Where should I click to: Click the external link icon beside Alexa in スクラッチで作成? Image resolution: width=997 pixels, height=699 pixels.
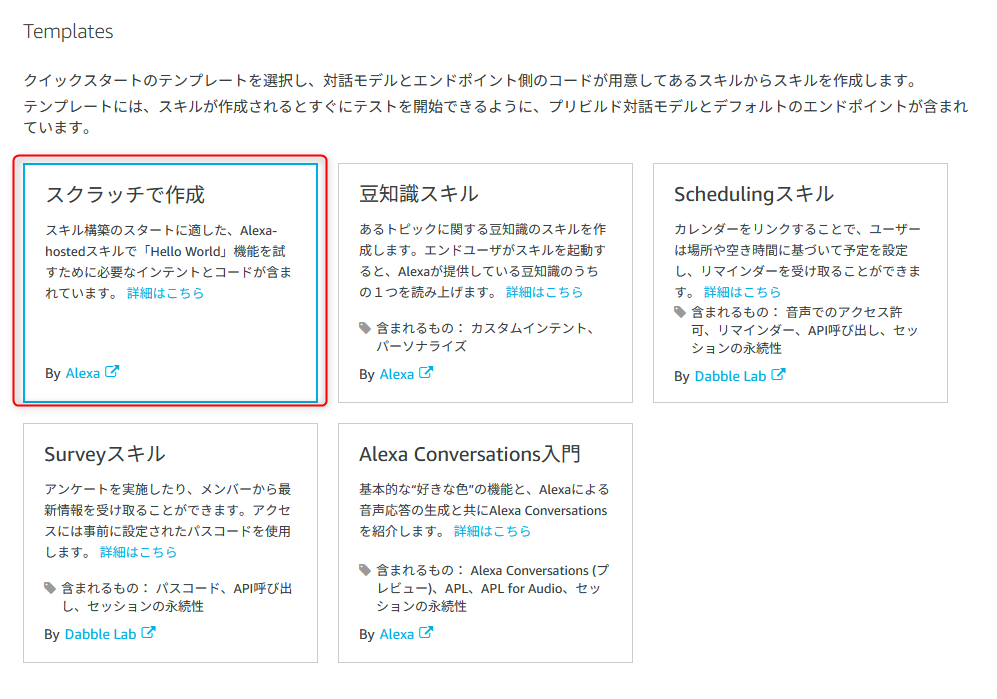point(110,373)
